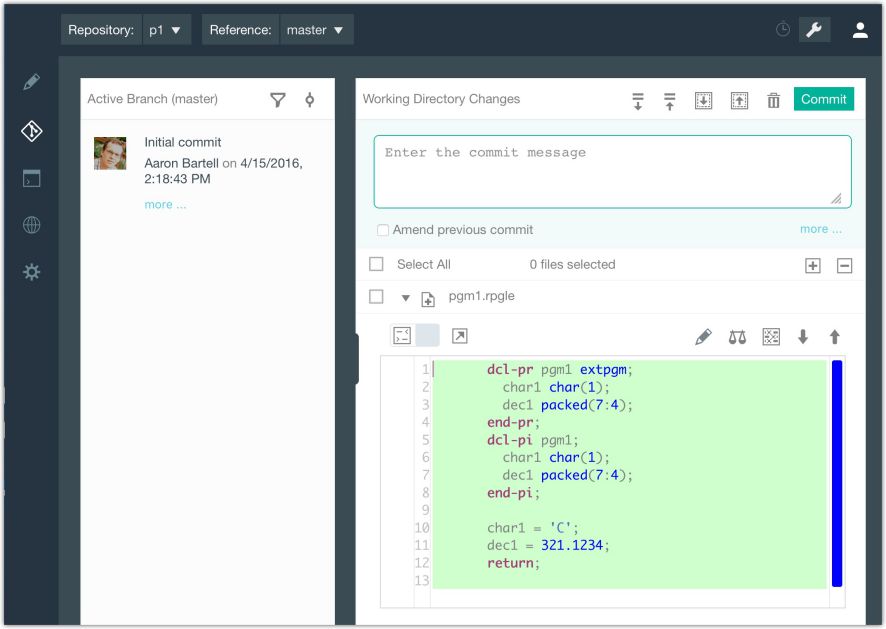Collapse the pgm1.rpgle diff section
This screenshot has width=886, height=629.
click(405, 298)
